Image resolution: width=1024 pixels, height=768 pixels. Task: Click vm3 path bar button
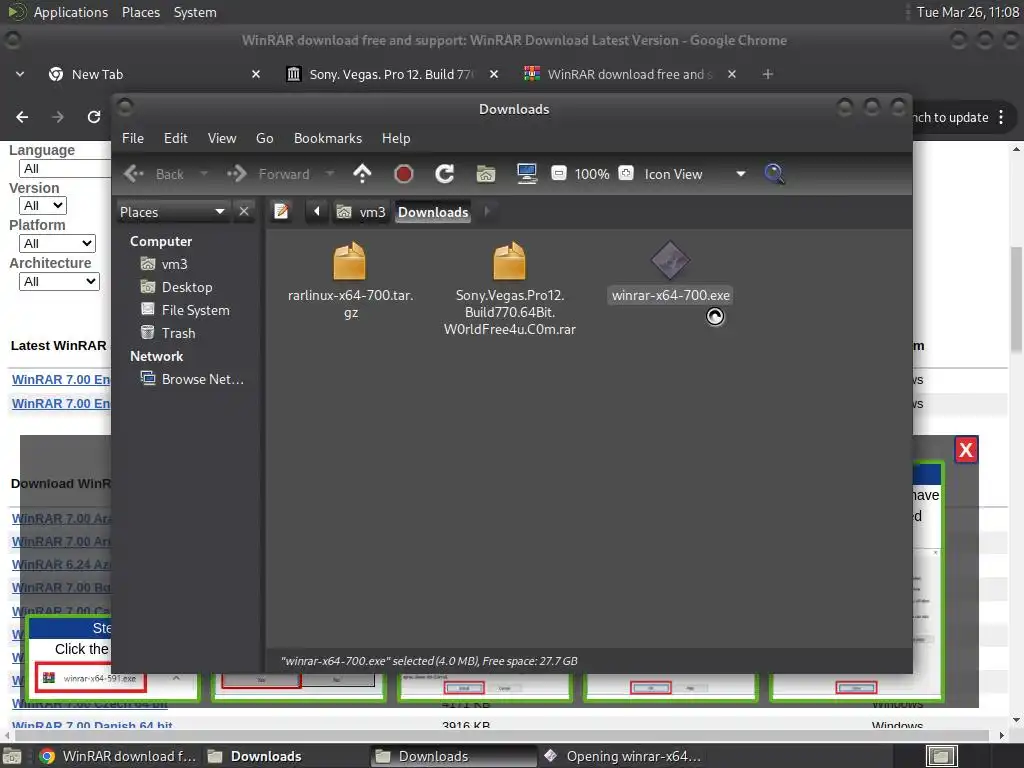click(360, 212)
